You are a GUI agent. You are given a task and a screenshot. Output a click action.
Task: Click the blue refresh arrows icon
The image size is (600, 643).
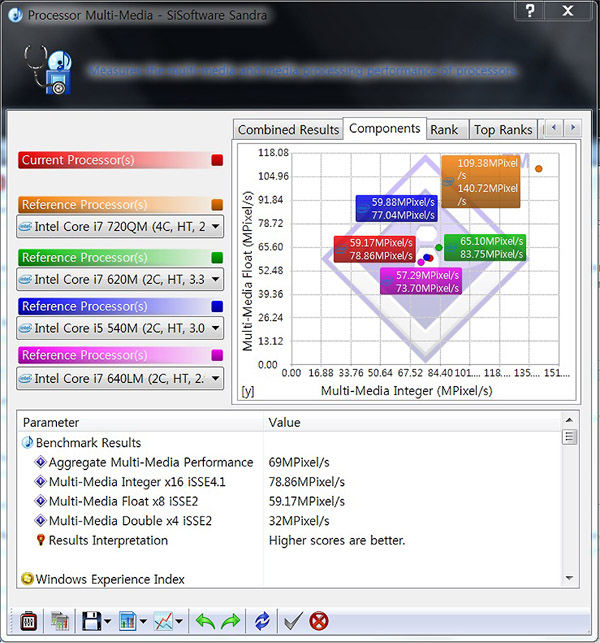click(x=262, y=621)
